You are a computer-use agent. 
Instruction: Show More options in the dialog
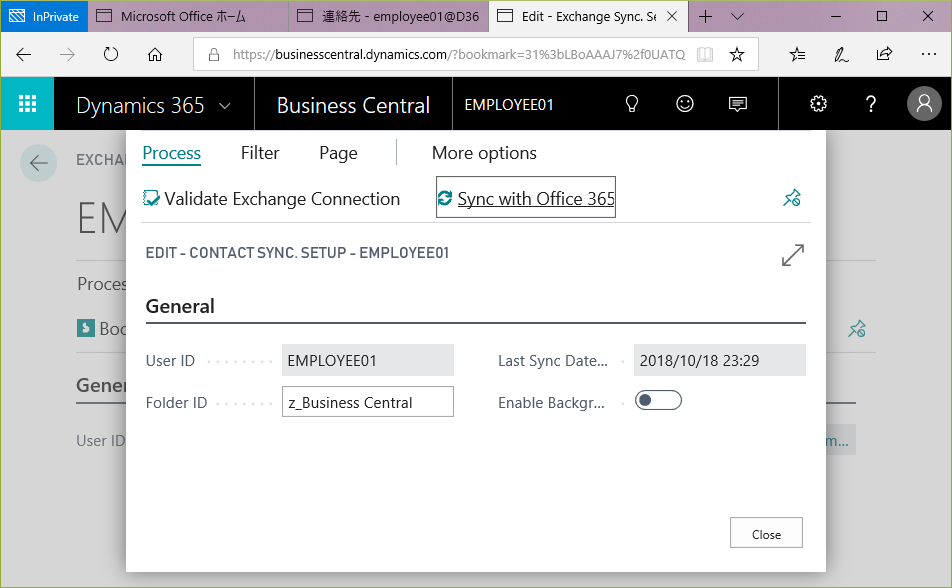click(484, 153)
